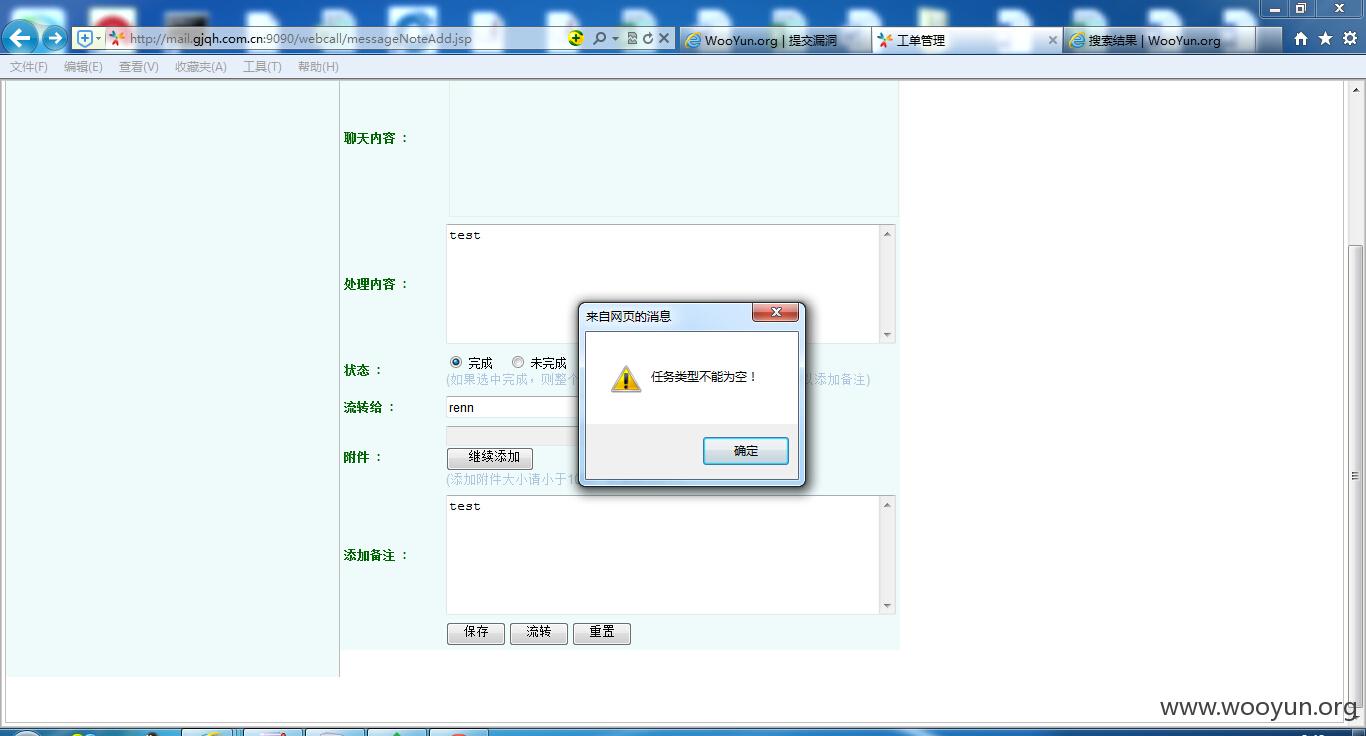This screenshot has height=736, width=1366.
Task: Click the 聊天内容 content box
Action: tap(673, 148)
